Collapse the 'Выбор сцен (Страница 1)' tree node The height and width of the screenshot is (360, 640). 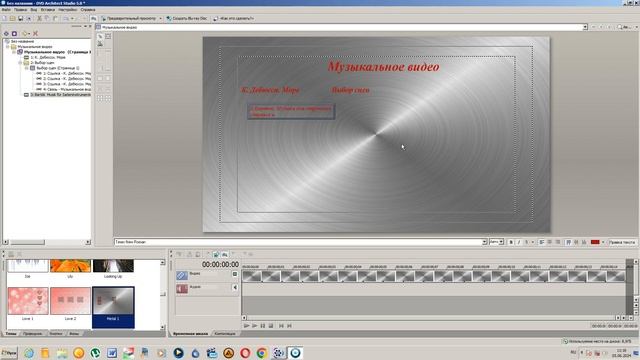pos(27,68)
